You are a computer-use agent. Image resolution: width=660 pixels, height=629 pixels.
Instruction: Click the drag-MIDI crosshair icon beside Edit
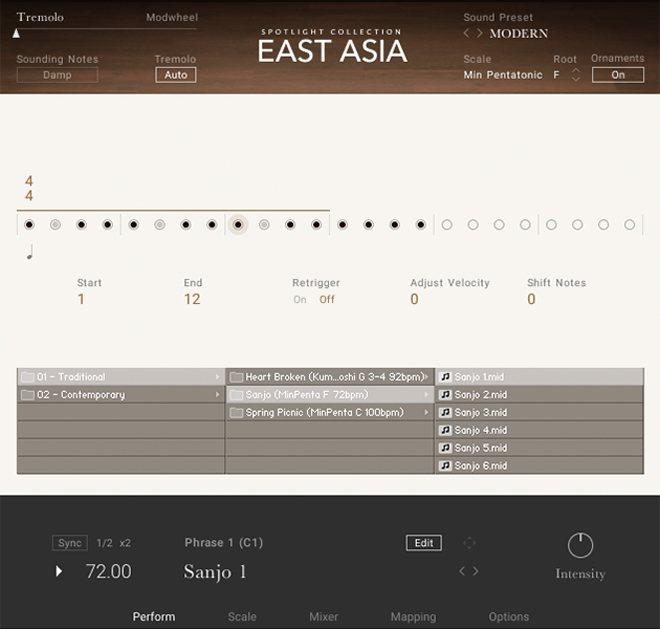pos(469,543)
